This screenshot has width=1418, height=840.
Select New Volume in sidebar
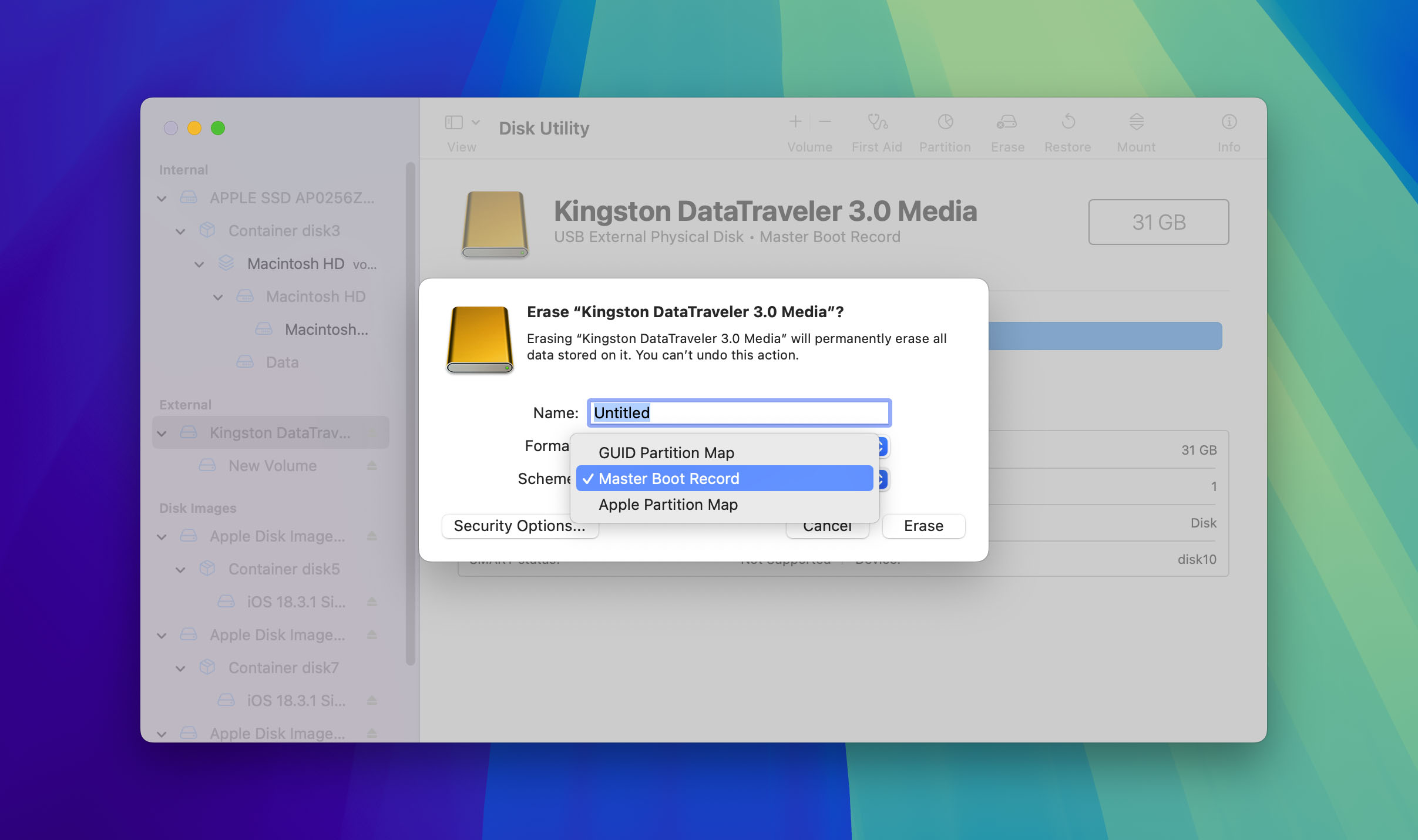point(270,465)
